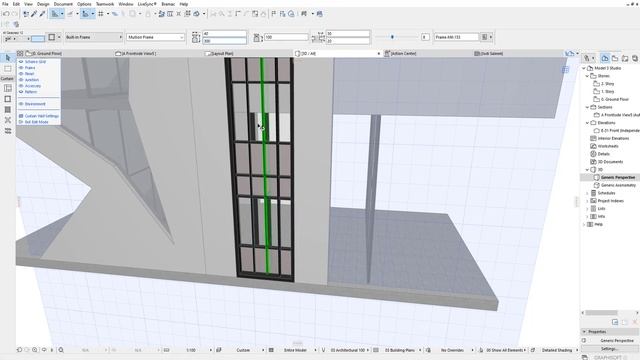This screenshot has width=640, height=360.
Task: Click the tab overview grid icon
Action: [x=20, y=53]
